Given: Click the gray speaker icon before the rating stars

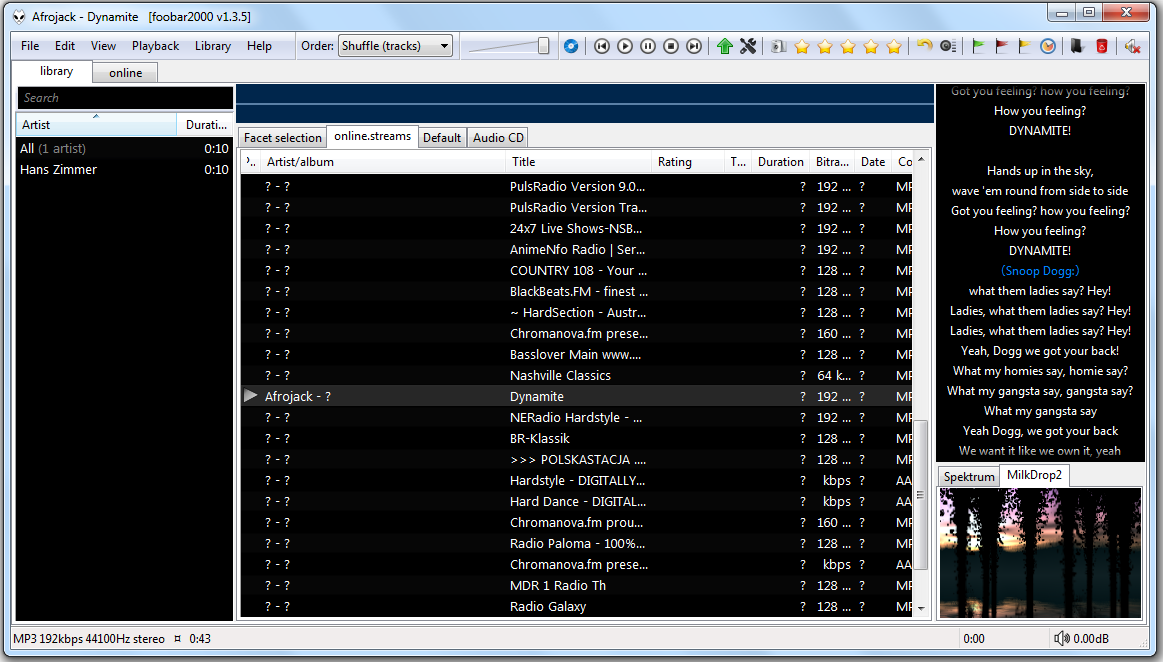Looking at the screenshot, I should click(778, 46).
